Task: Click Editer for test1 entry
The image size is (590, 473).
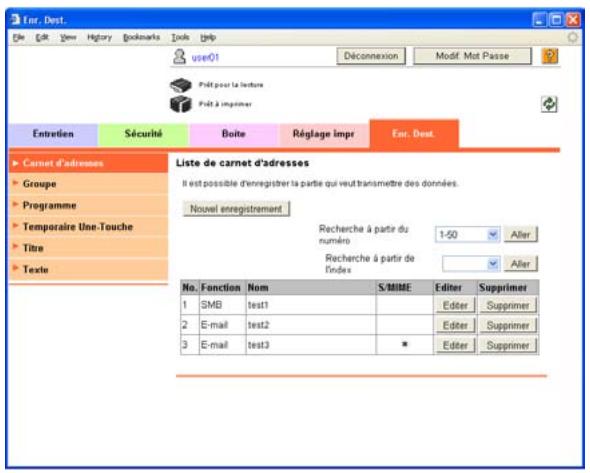Action: (455, 306)
